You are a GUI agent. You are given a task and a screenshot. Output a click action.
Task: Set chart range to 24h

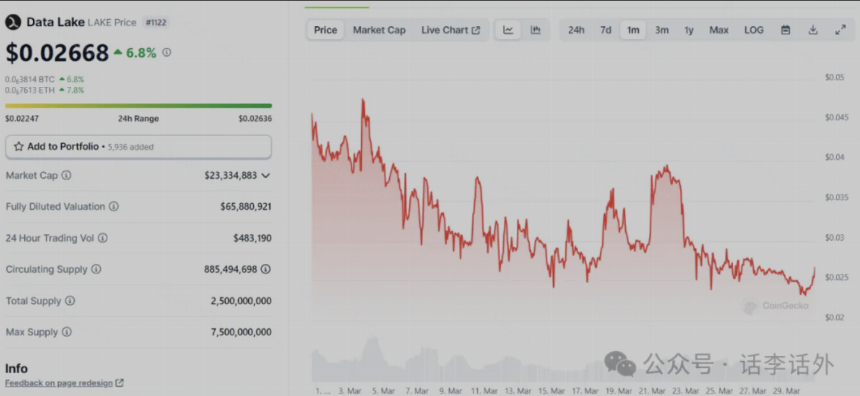(x=576, y=30)
